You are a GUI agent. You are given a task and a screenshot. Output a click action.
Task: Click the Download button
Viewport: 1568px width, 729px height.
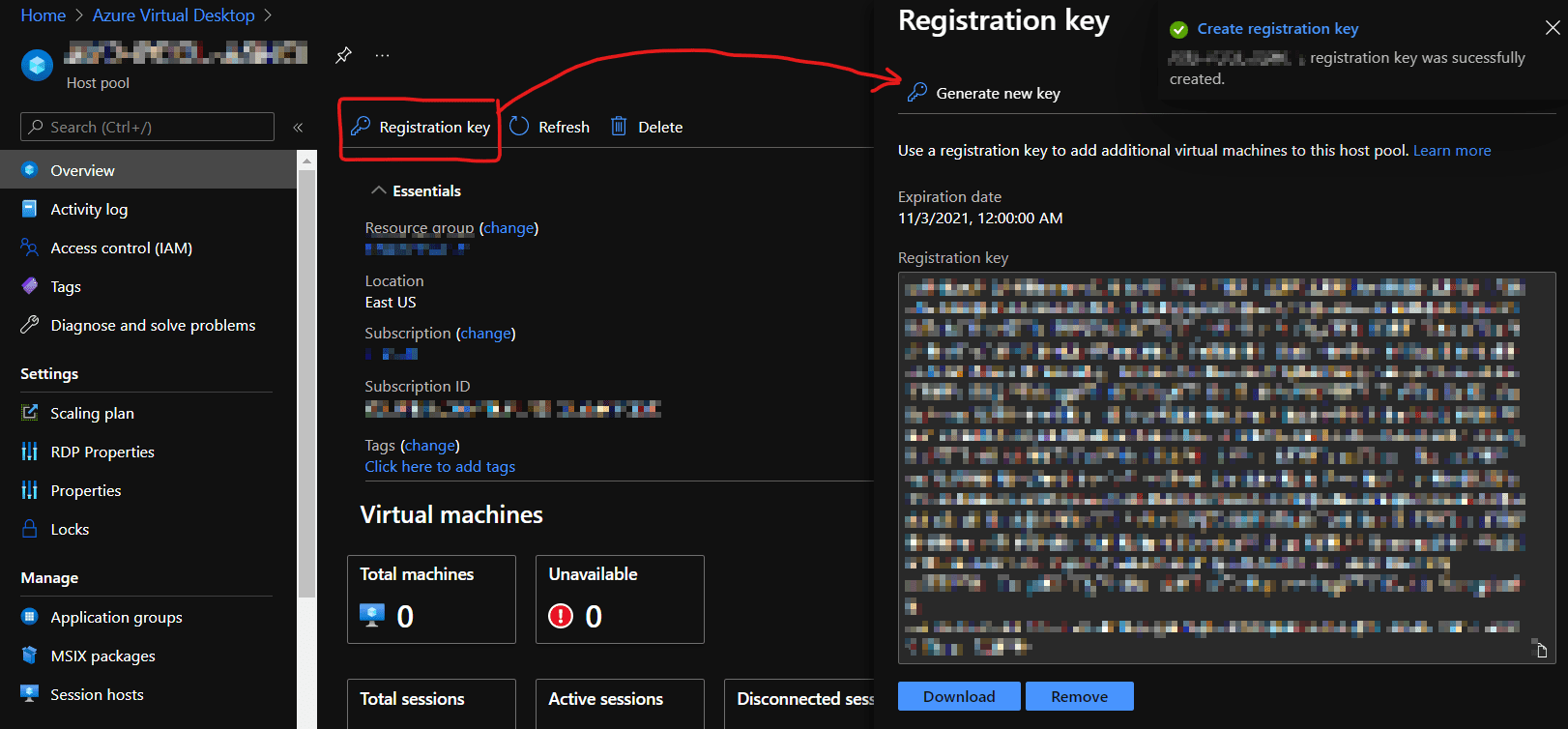959,696
